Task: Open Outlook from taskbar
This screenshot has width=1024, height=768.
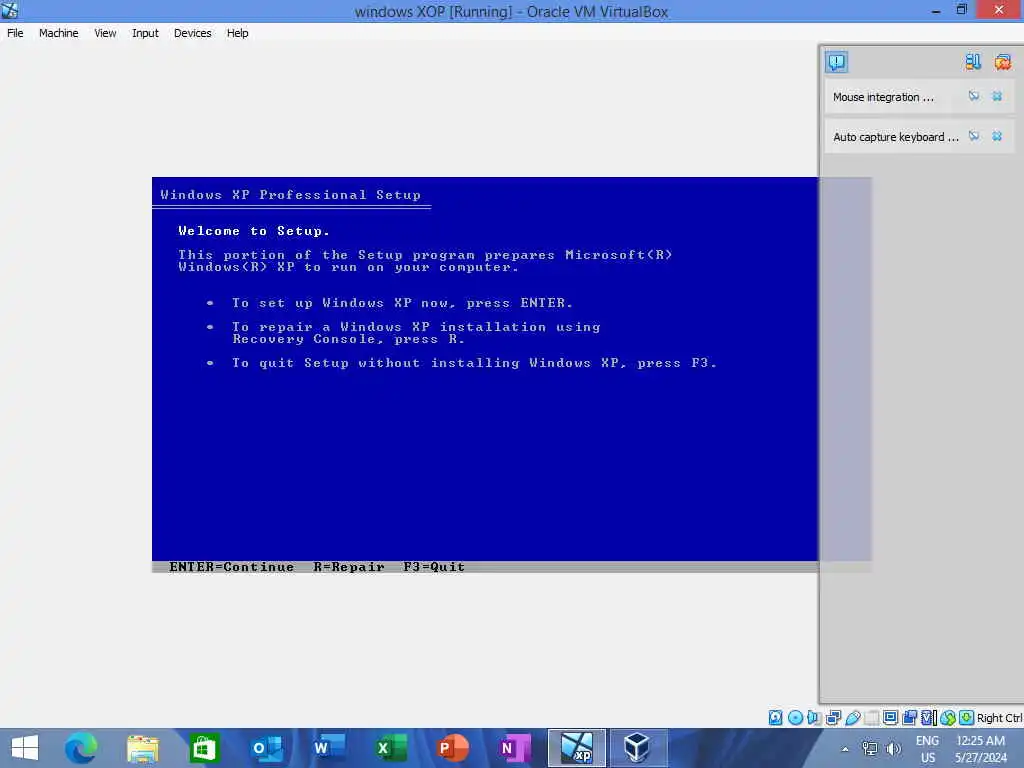Action: point(266,748)
